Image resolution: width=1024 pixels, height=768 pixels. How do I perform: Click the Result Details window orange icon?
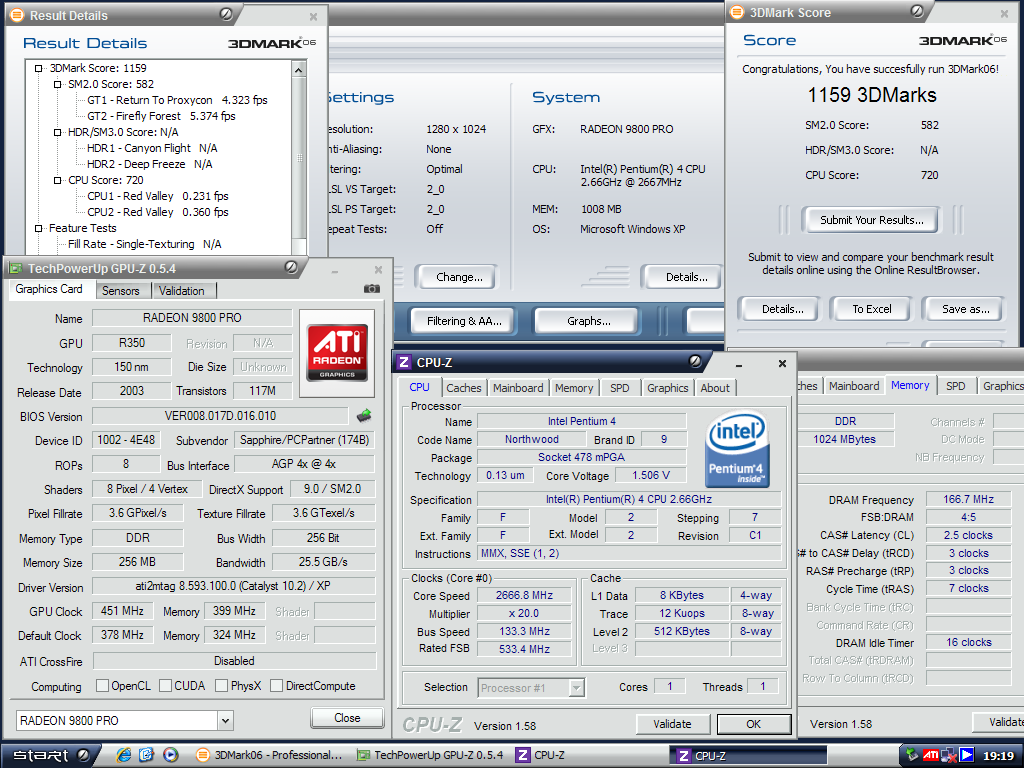click(x=18, y=15)
